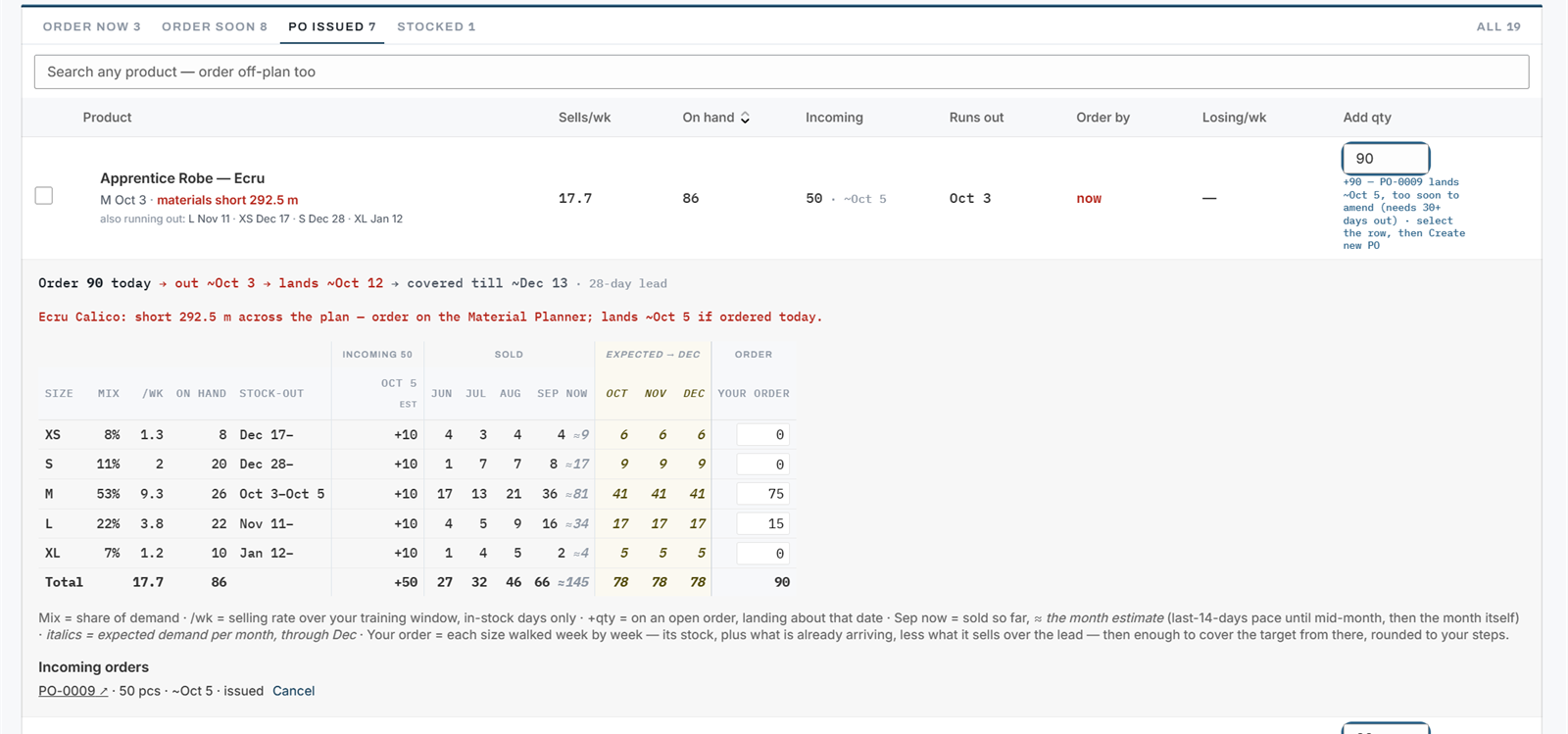Viewport: 1568px width, 734px height.
Task: Click the 'YOUR ORDER' column header
Action: [754, 394]
